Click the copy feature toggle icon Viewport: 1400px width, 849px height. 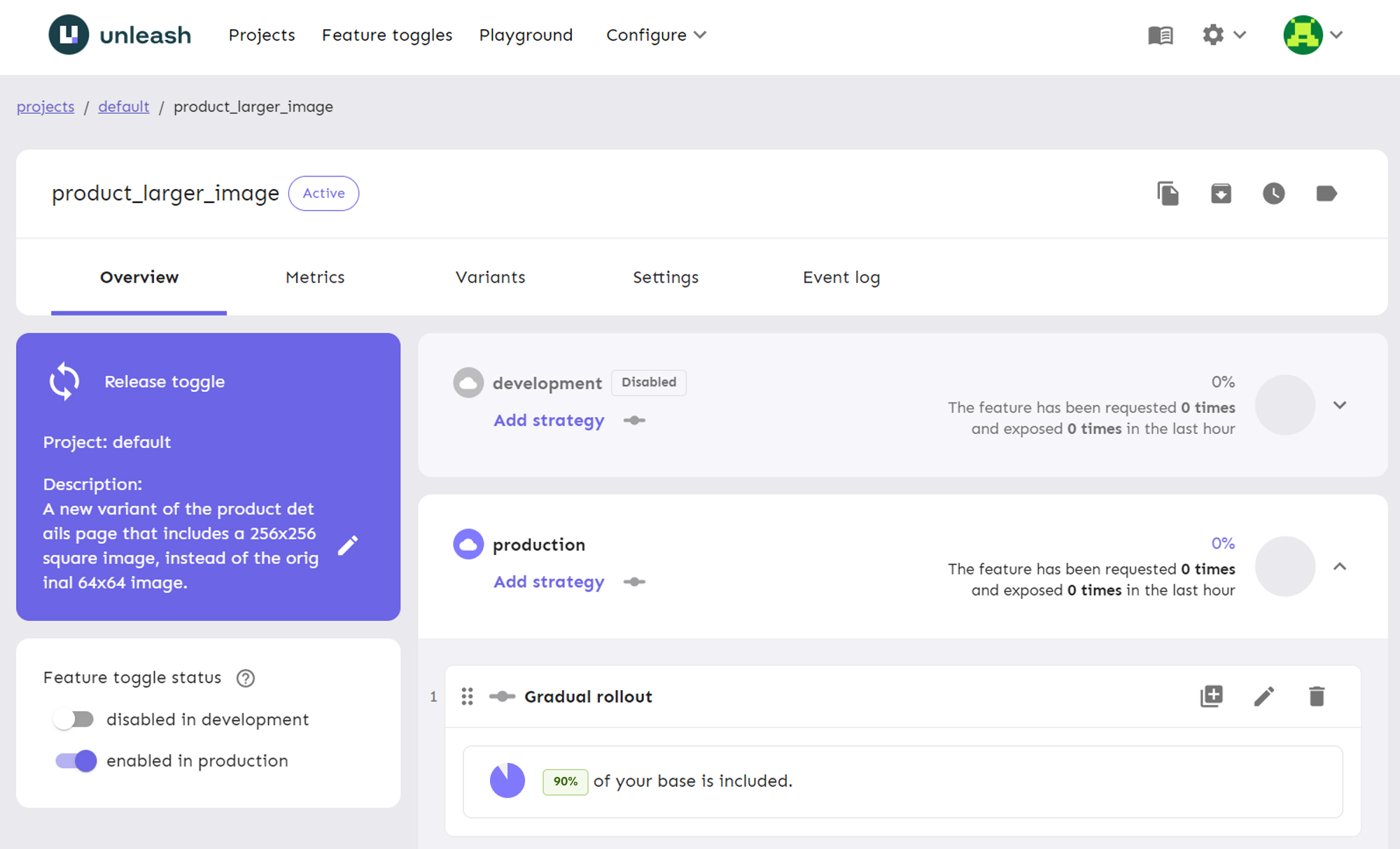(x=1168, y=193)
